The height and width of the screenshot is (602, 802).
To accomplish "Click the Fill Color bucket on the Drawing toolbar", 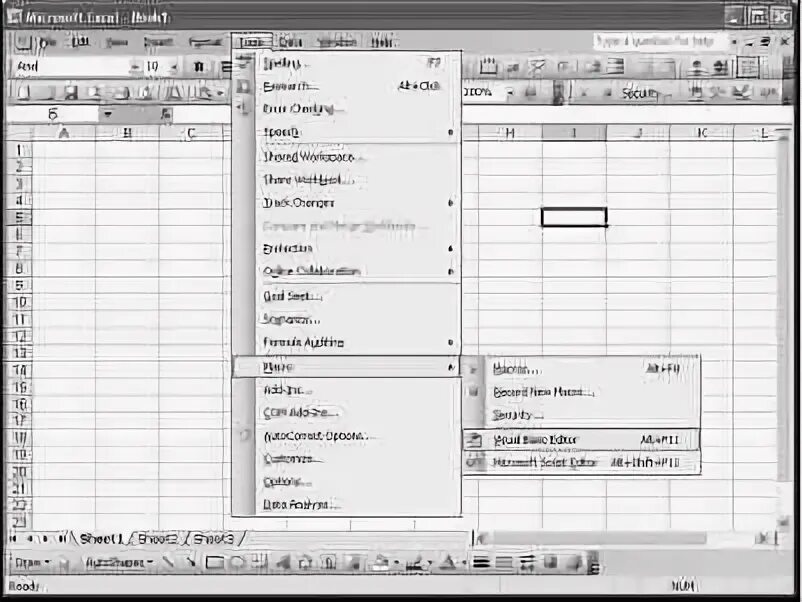I will [x=381, y=562].
